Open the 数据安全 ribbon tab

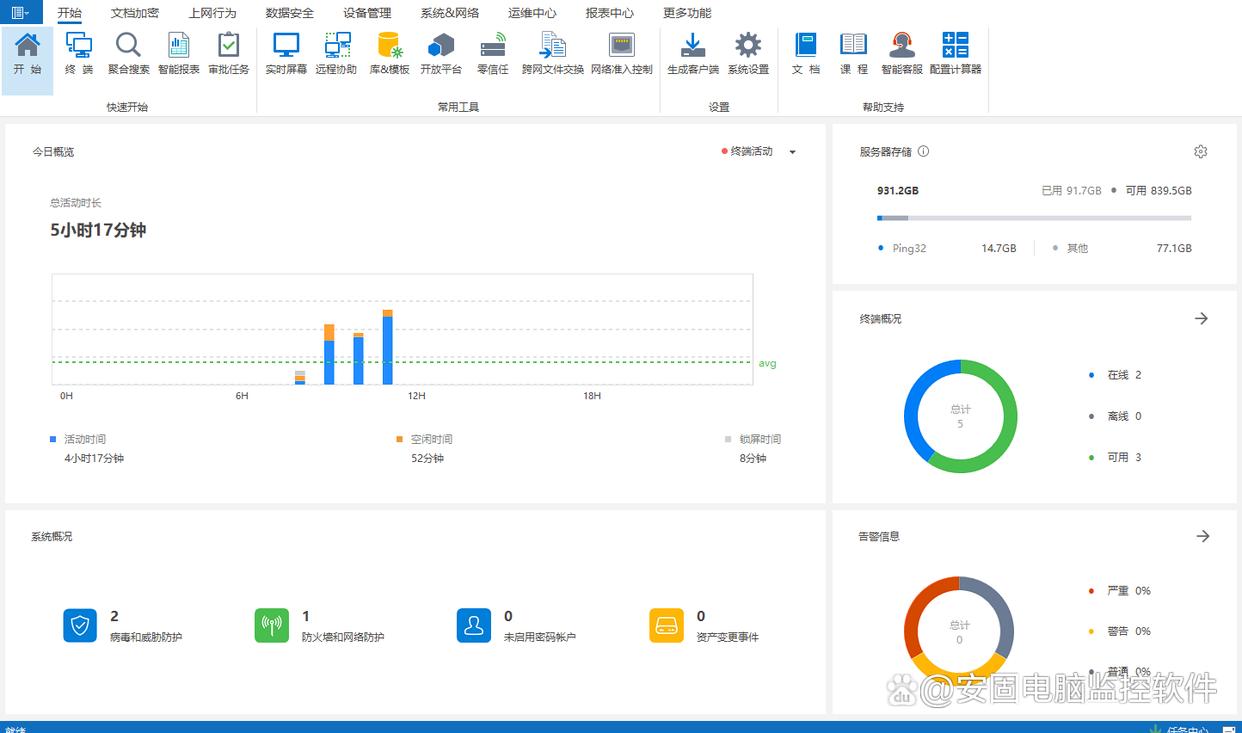click(289, 13)
